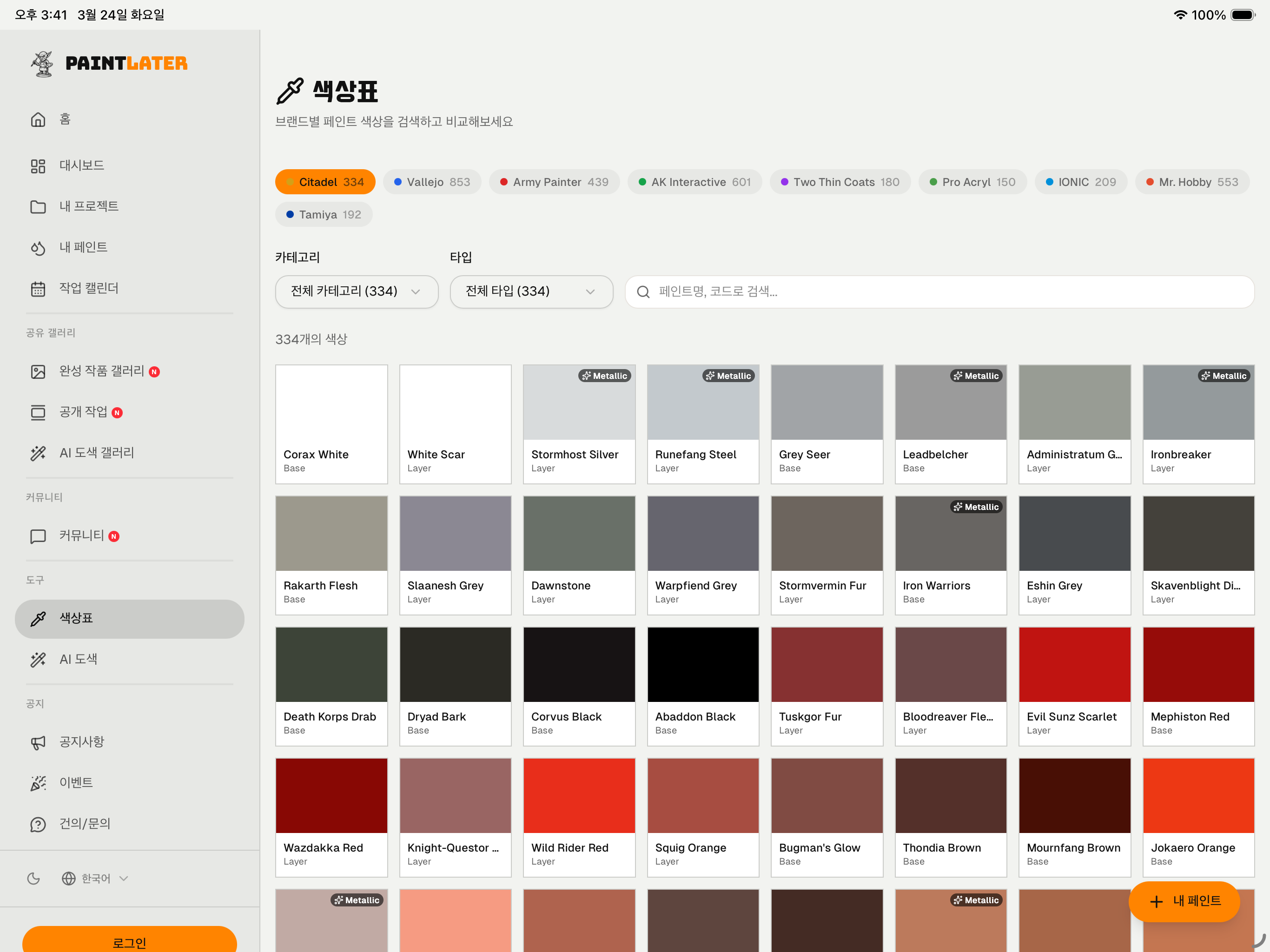Expand the 한국어 language selector
The width and height of the screenshot is (1270, 952).
tap(95, 879)
